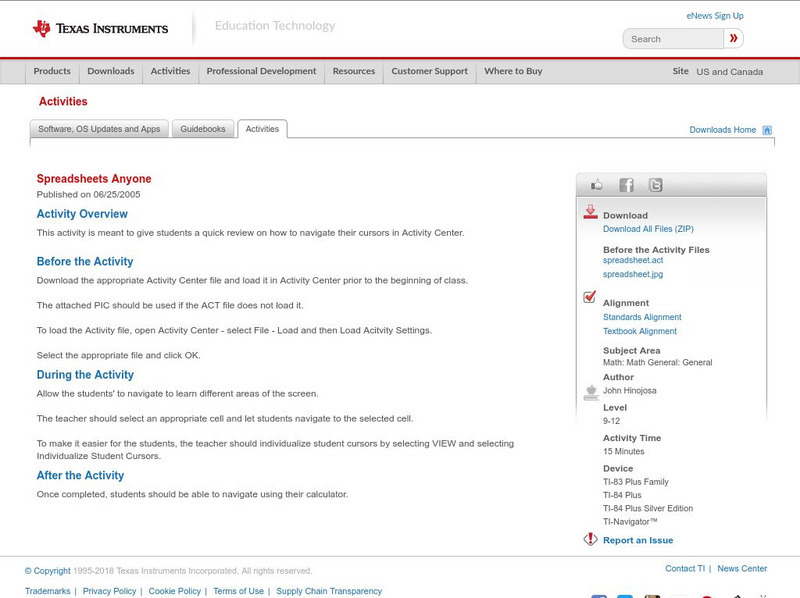Viewport: 800px width, 598px height.
Task: Visit the News Center link
Action: [742, 568]
